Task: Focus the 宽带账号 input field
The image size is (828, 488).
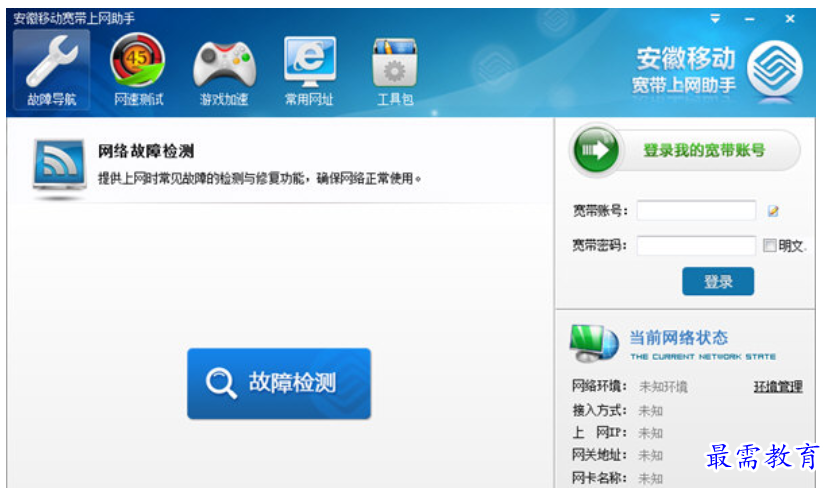Action: (x=696, y=211)
